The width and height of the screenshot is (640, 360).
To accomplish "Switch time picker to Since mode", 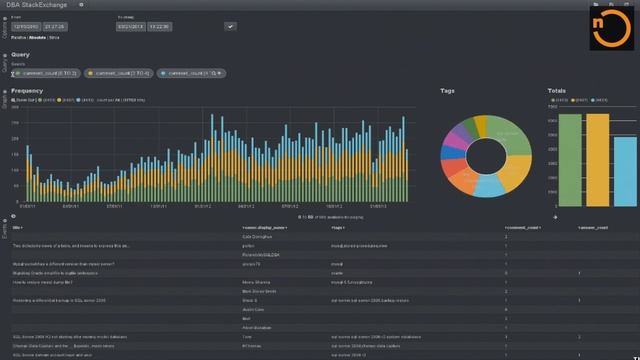I will (x=54, y=38).
